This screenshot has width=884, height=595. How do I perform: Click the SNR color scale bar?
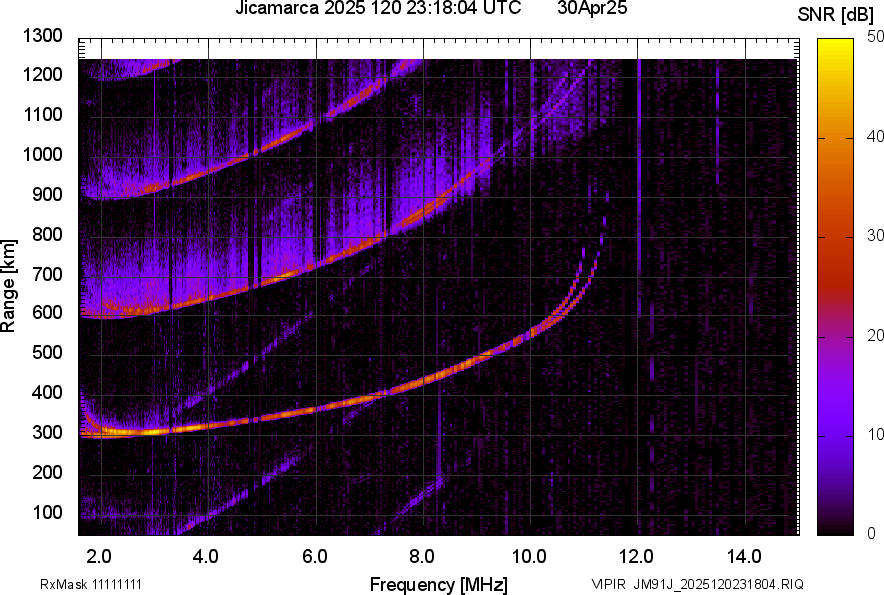click(835, 287)
